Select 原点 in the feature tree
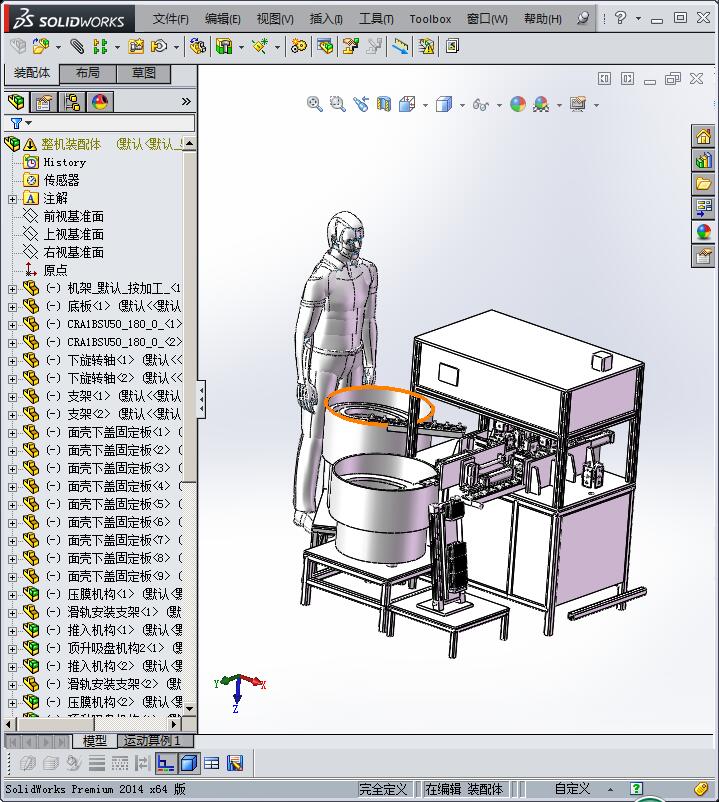This screenshot has width=719, height=802. [x=55, y=270]
